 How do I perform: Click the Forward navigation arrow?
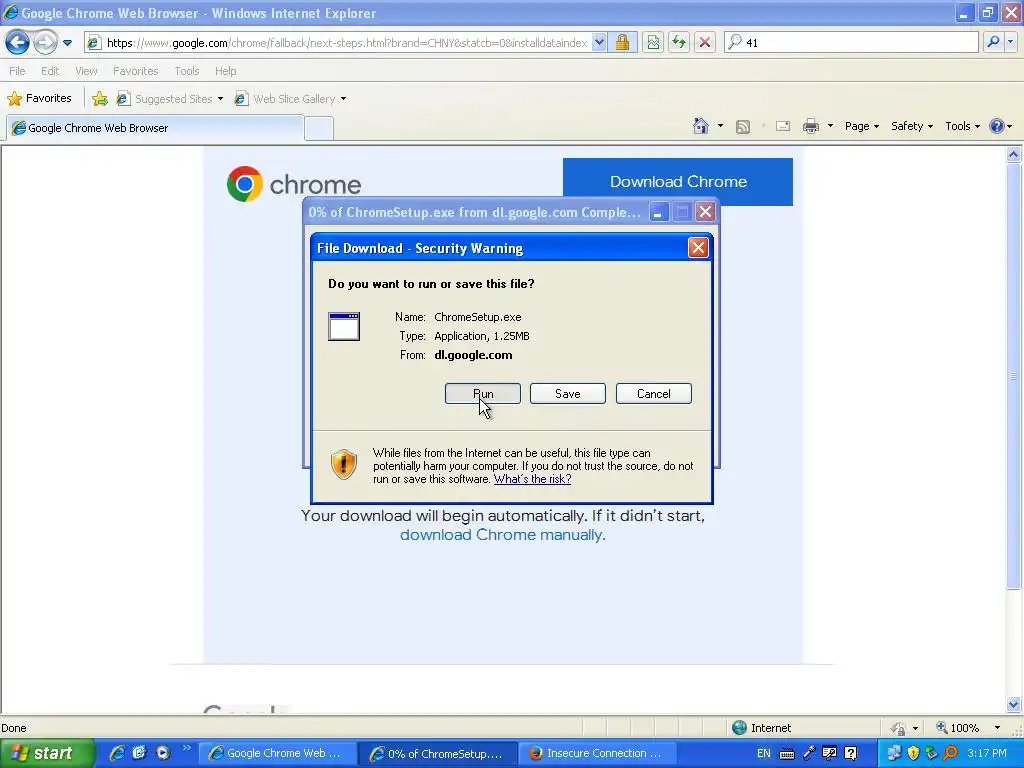click(45, 43)
